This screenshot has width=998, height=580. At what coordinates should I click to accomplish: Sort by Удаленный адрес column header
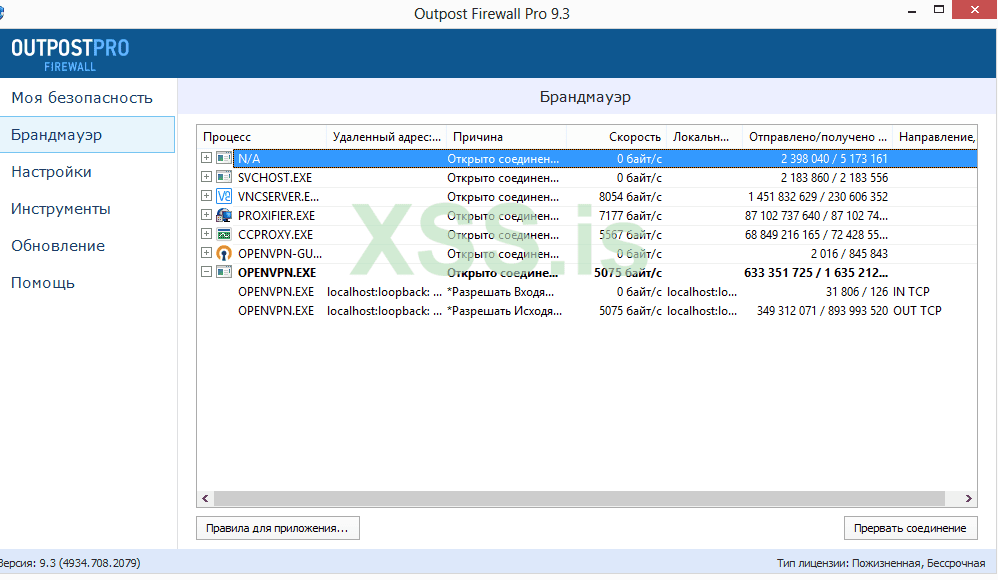tap(386, 137)
